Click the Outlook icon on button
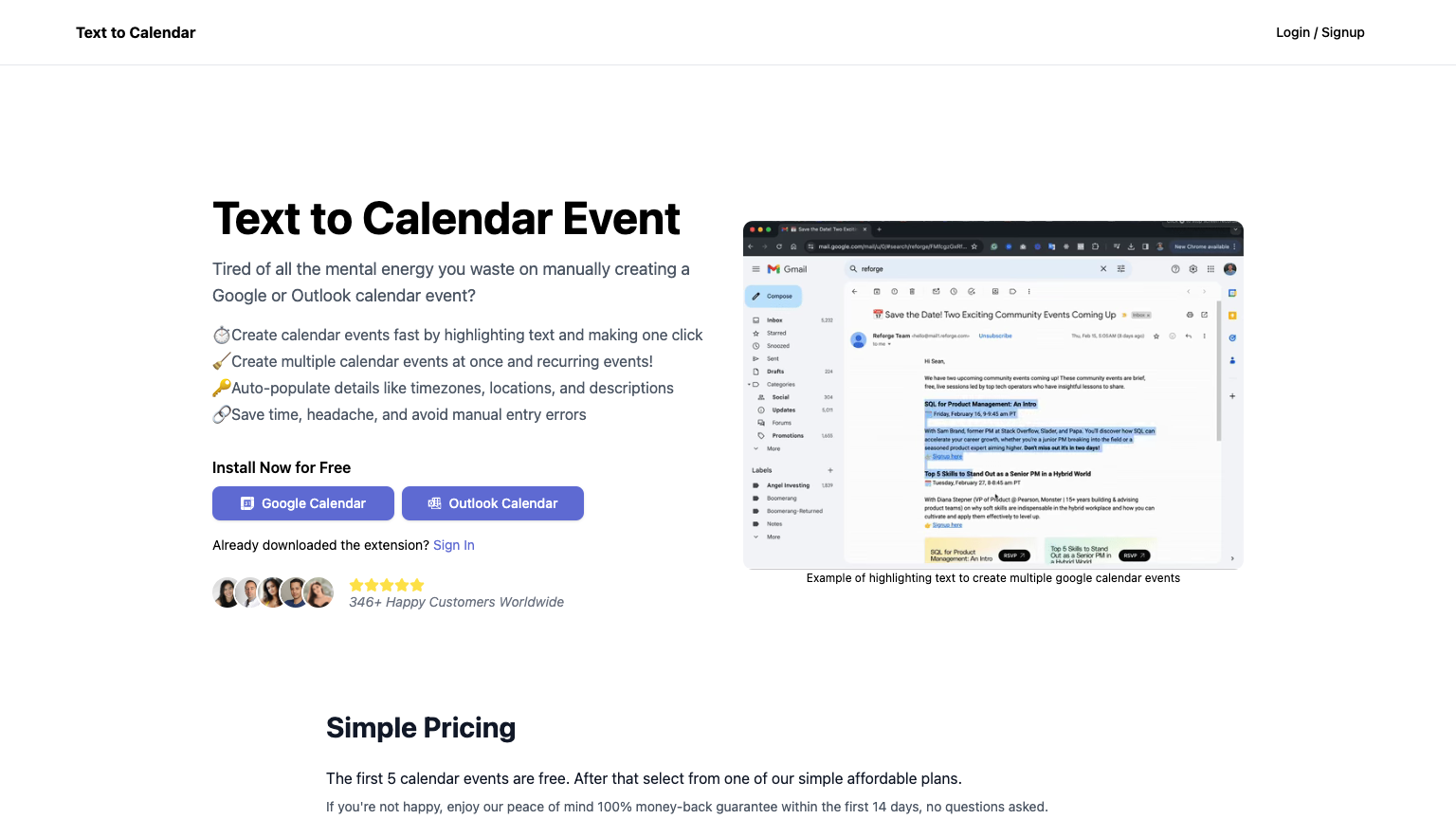 (x=434, y=503)
